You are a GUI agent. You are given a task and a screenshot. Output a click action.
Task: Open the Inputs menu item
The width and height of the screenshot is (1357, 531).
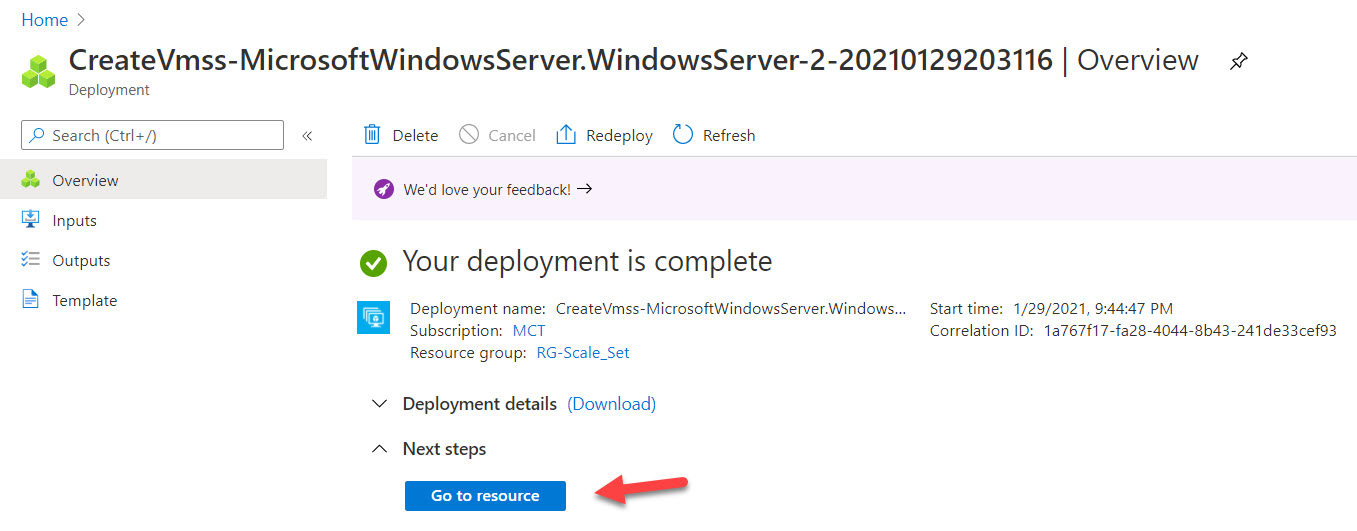tap(74, 220)
